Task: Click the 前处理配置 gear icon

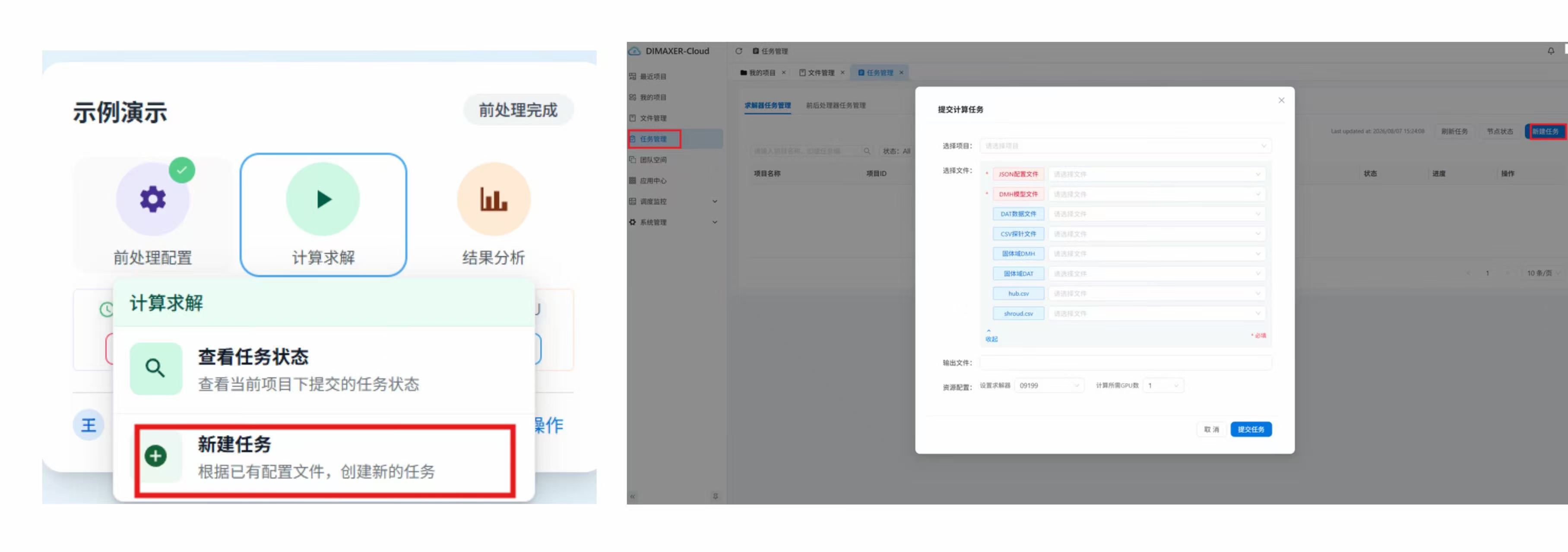Action: click(153, 199)
